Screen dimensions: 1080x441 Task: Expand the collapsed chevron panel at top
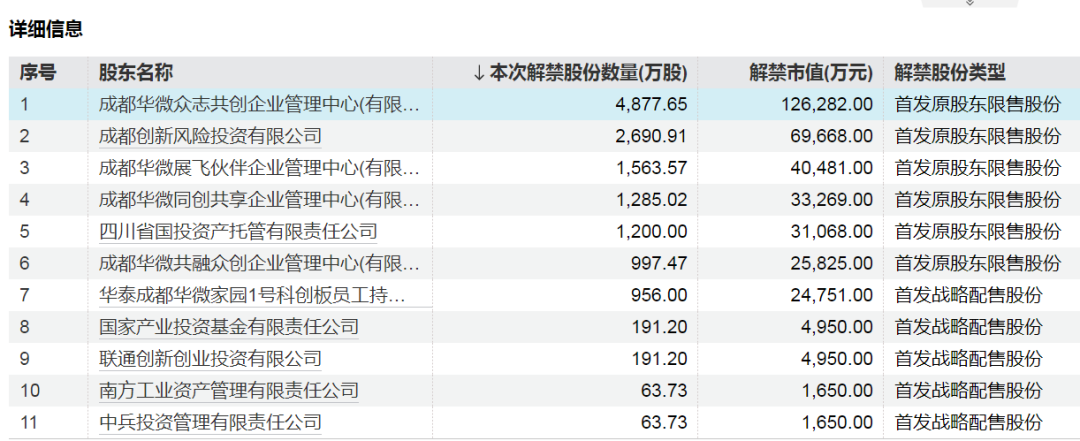970,3
